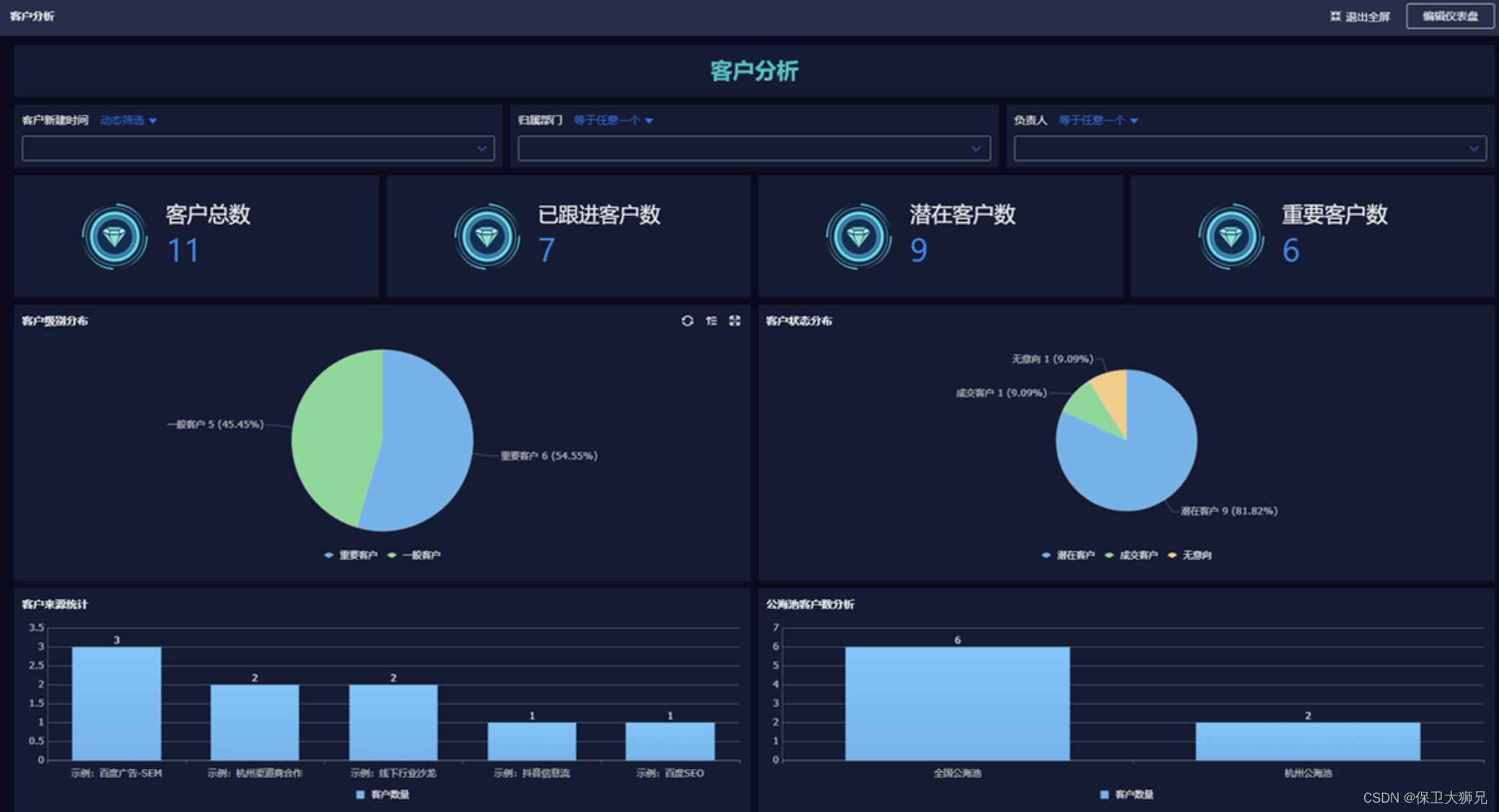The image size is (1499, 812).
Task: Click the exit fullscreen icon (退出全屏)
Action: (1335, 17)
